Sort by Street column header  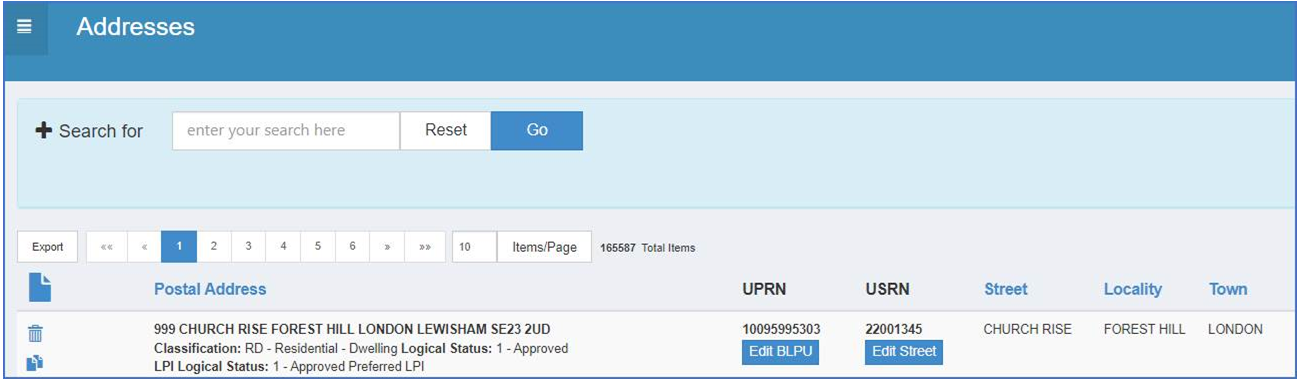1006,289
